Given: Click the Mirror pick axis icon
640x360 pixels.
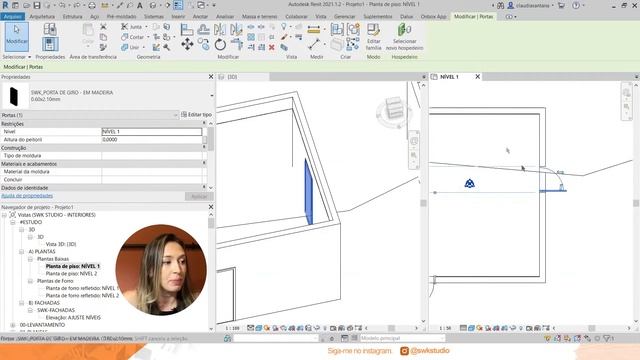Looking at the screenshot, I should [x=220, y=29].
